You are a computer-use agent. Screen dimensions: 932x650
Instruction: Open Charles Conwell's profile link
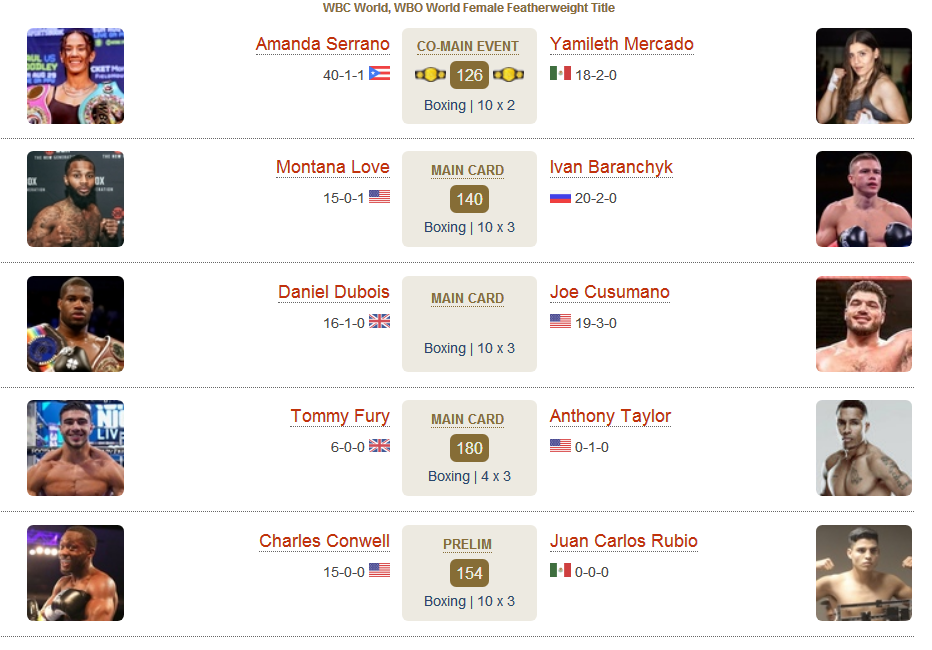(x=325, y=541)
